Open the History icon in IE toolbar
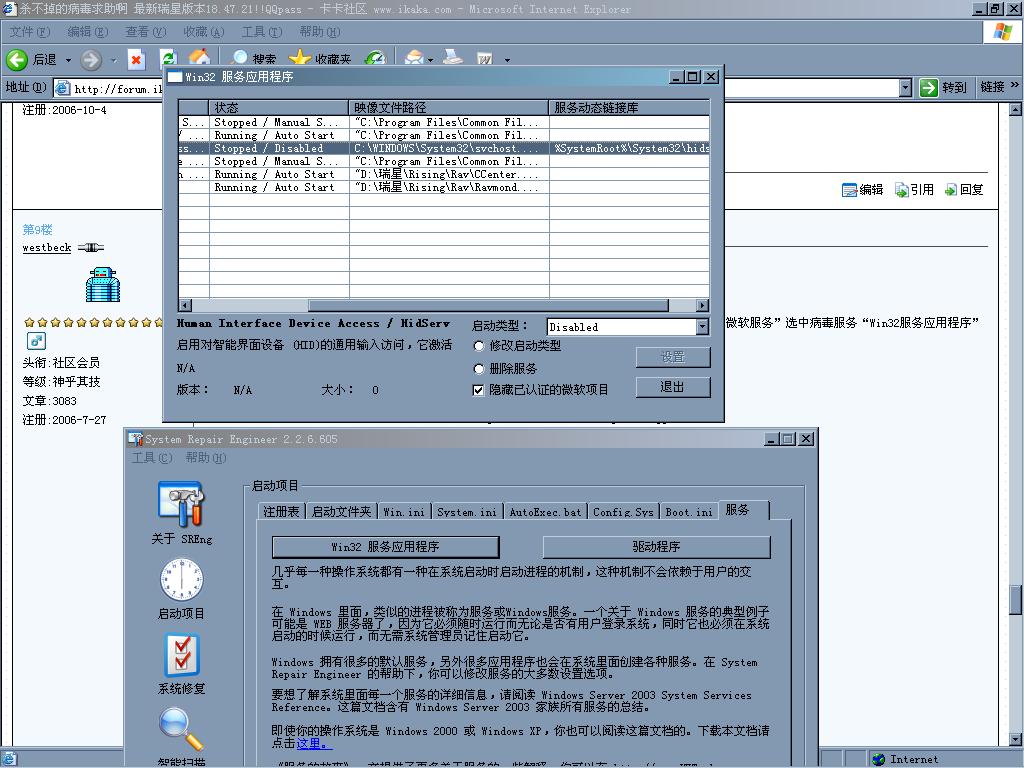The height and width of the screenshot is (768, 1024). click(x=375, y=59)
